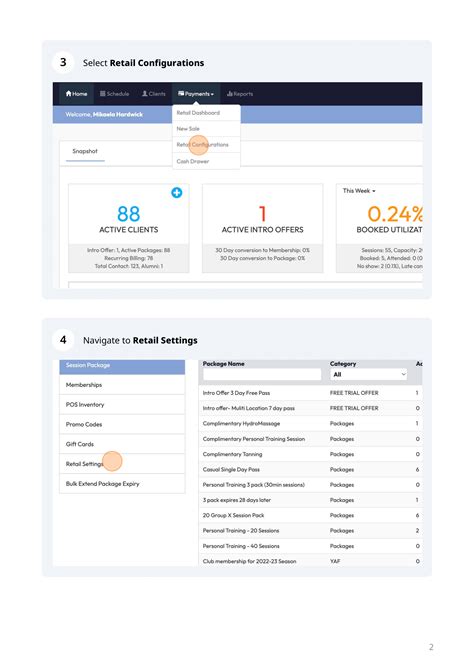474x670 pixels.
Task: Select Promo Codes sidebar entry
Action: click(x=122, y=424)
